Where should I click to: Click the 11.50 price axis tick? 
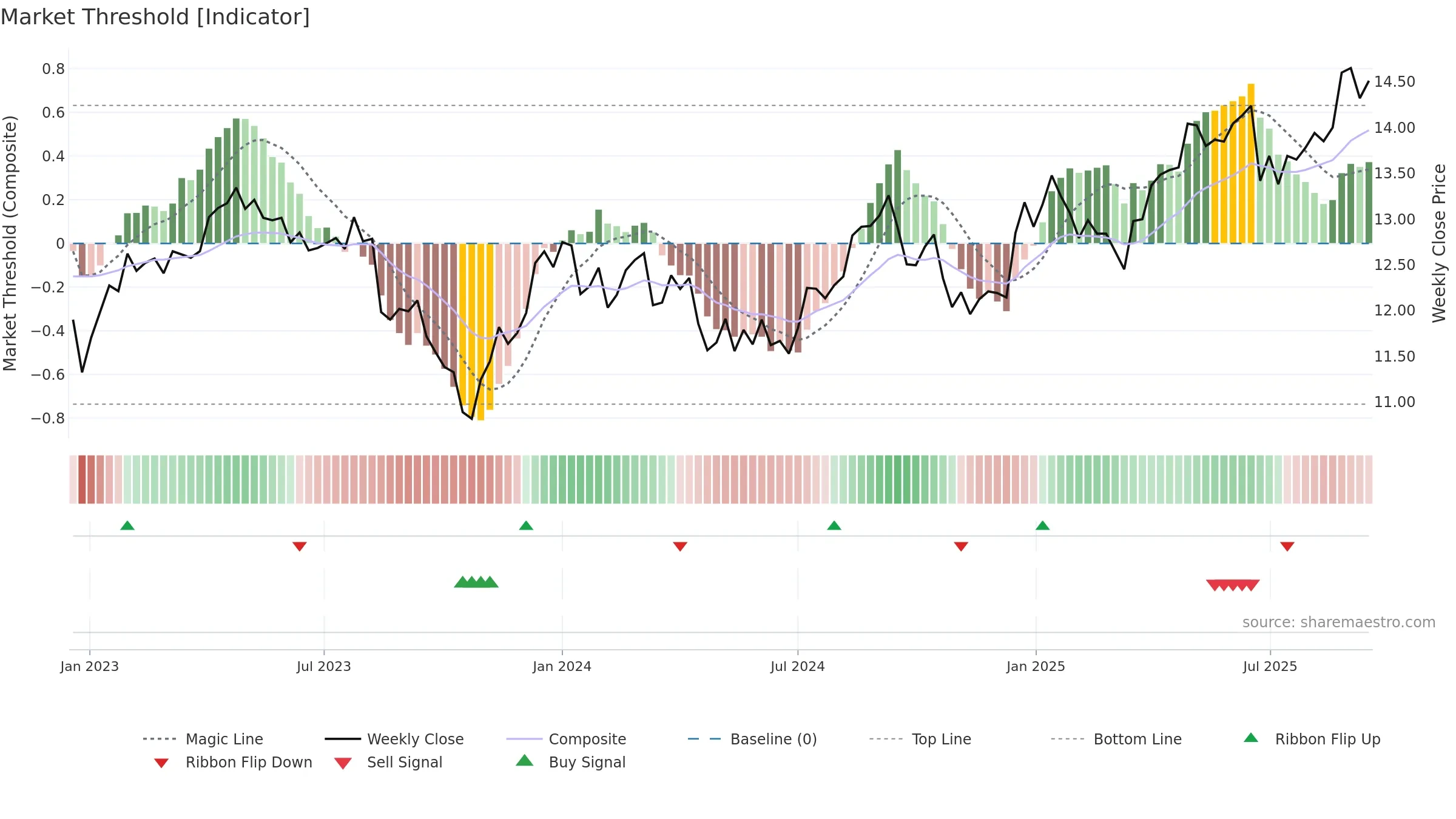coord(1395,356)
